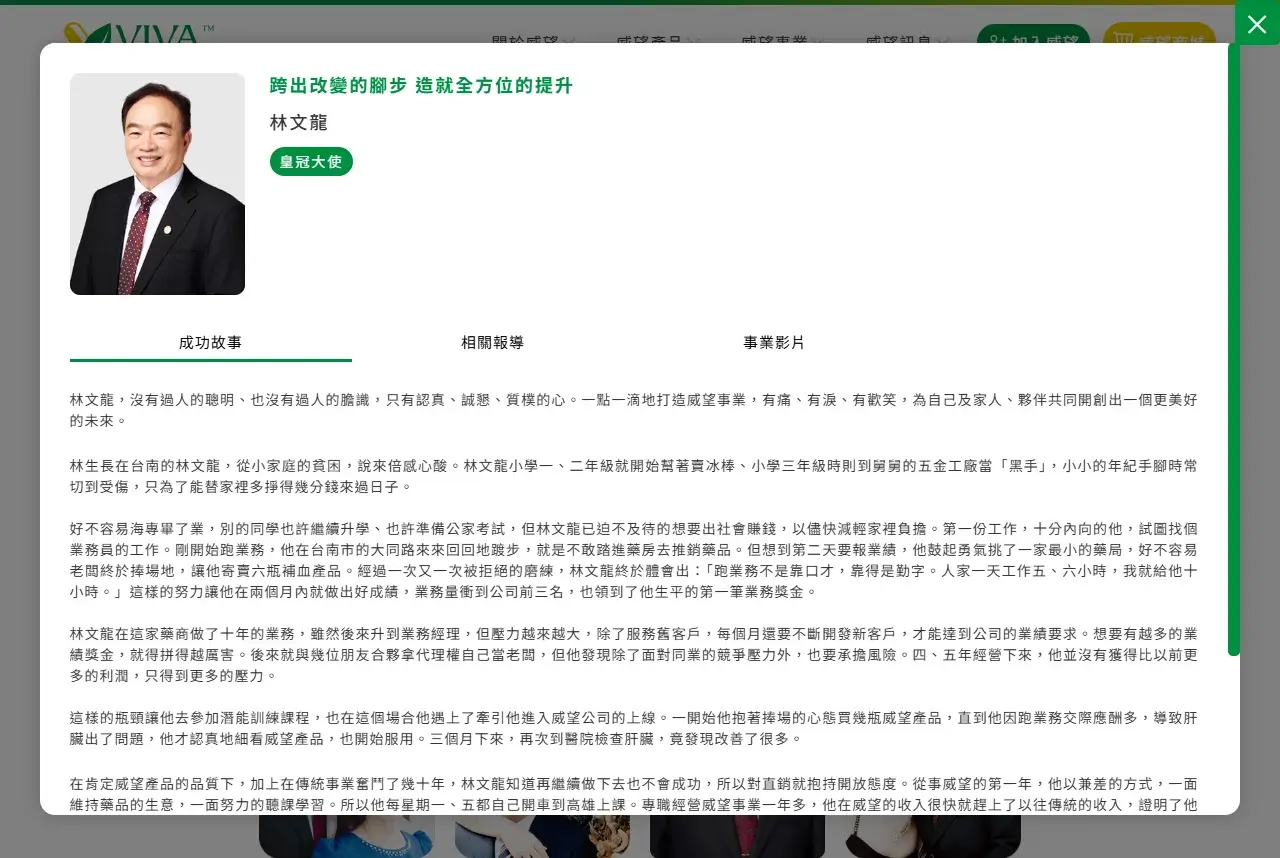Switch to the 相關報導 tab
The image size is (1280, 858).
click(492, 342)
